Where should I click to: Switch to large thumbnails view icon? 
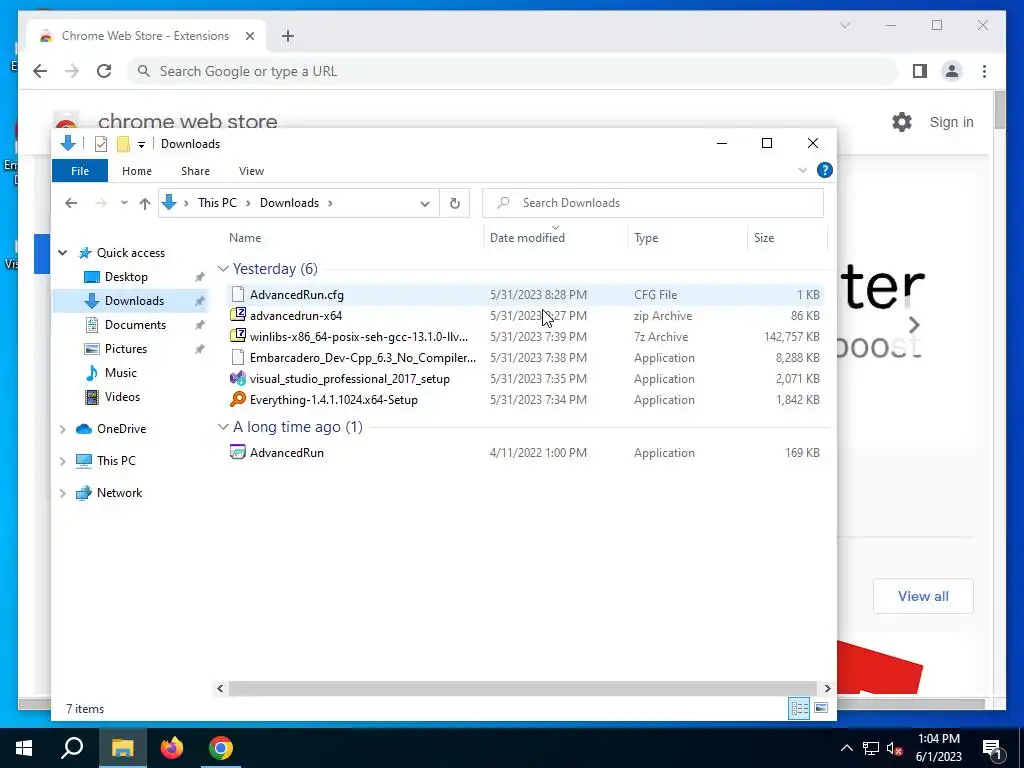coord(821,709)
